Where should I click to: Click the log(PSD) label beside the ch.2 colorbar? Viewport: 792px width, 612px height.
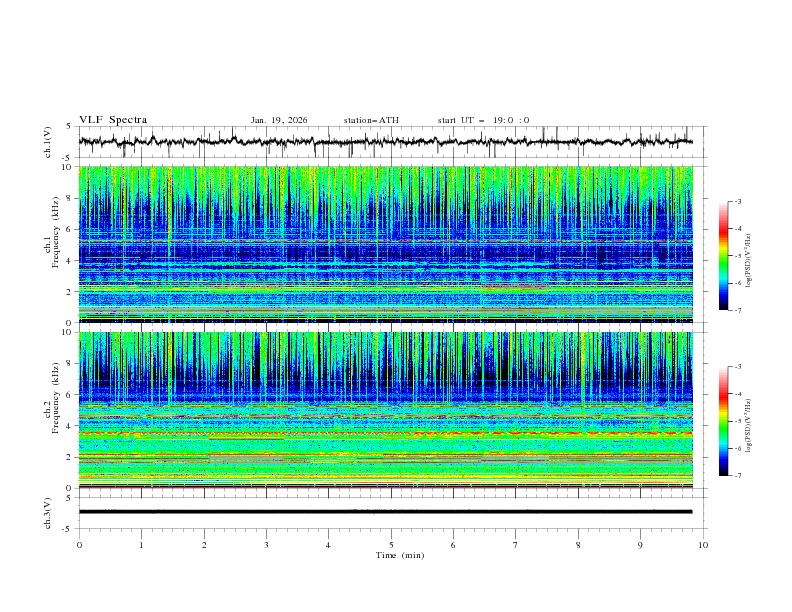pyautogui.click(x=750, y=426)
